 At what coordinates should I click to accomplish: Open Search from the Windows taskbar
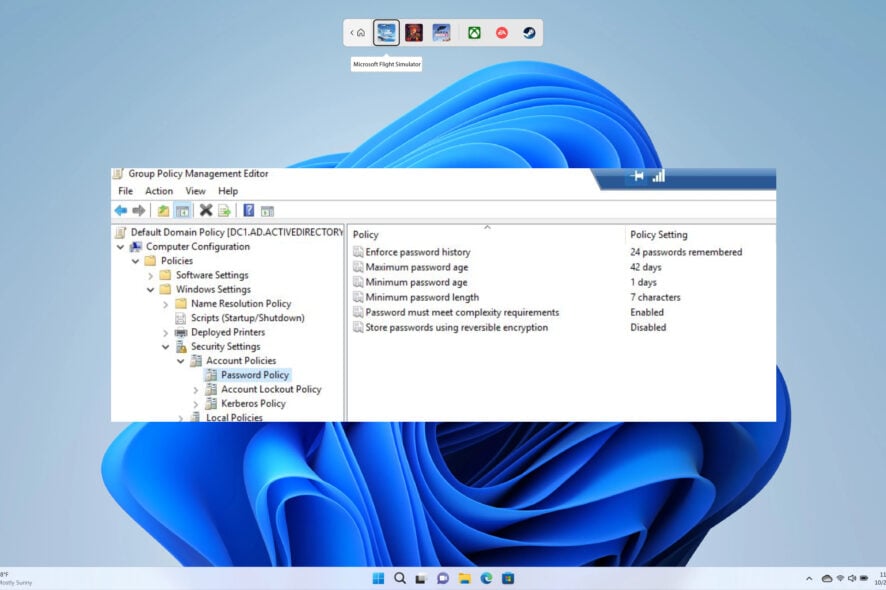point(399,578)
